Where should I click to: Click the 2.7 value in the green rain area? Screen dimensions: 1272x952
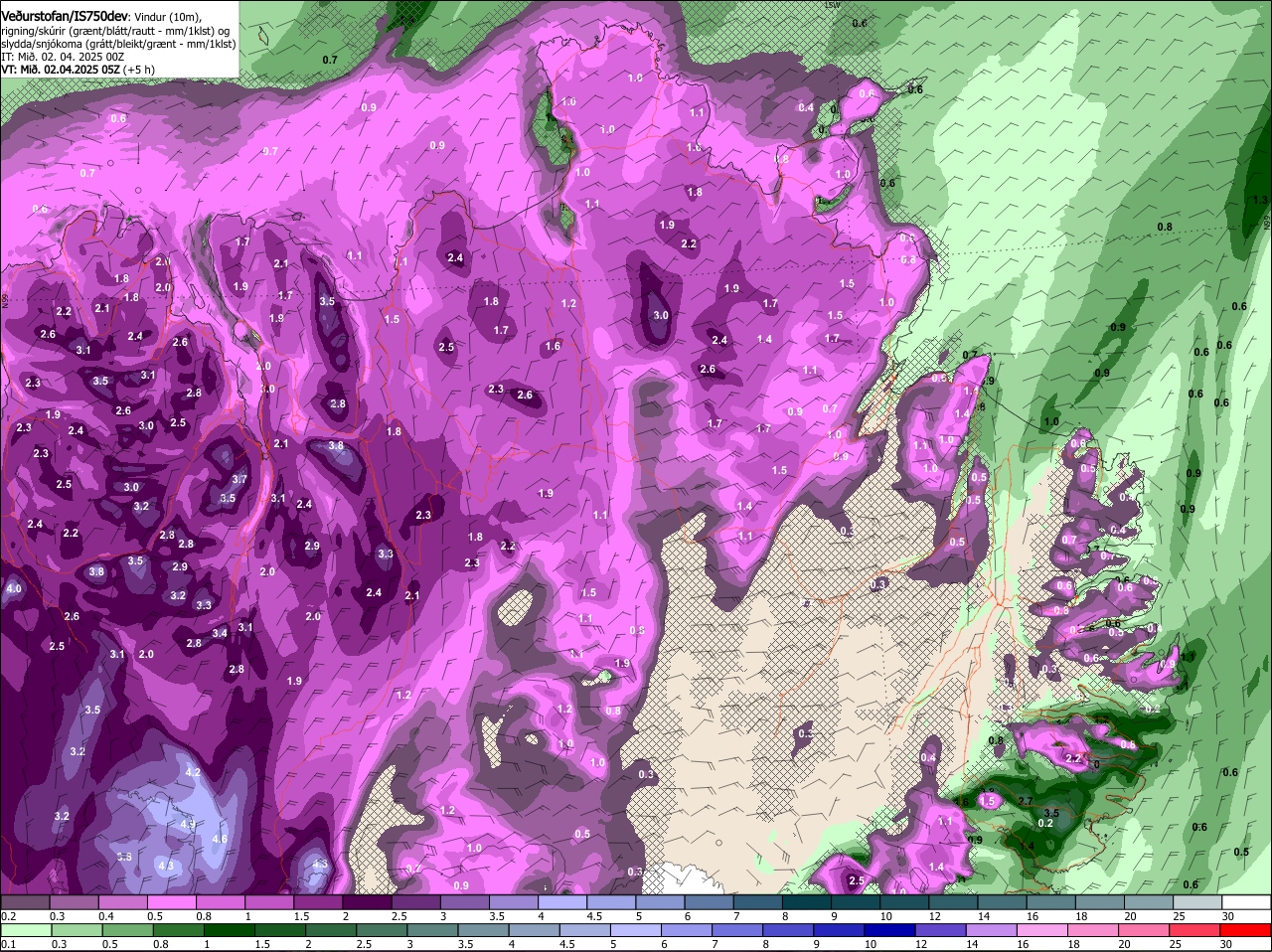1027,801
